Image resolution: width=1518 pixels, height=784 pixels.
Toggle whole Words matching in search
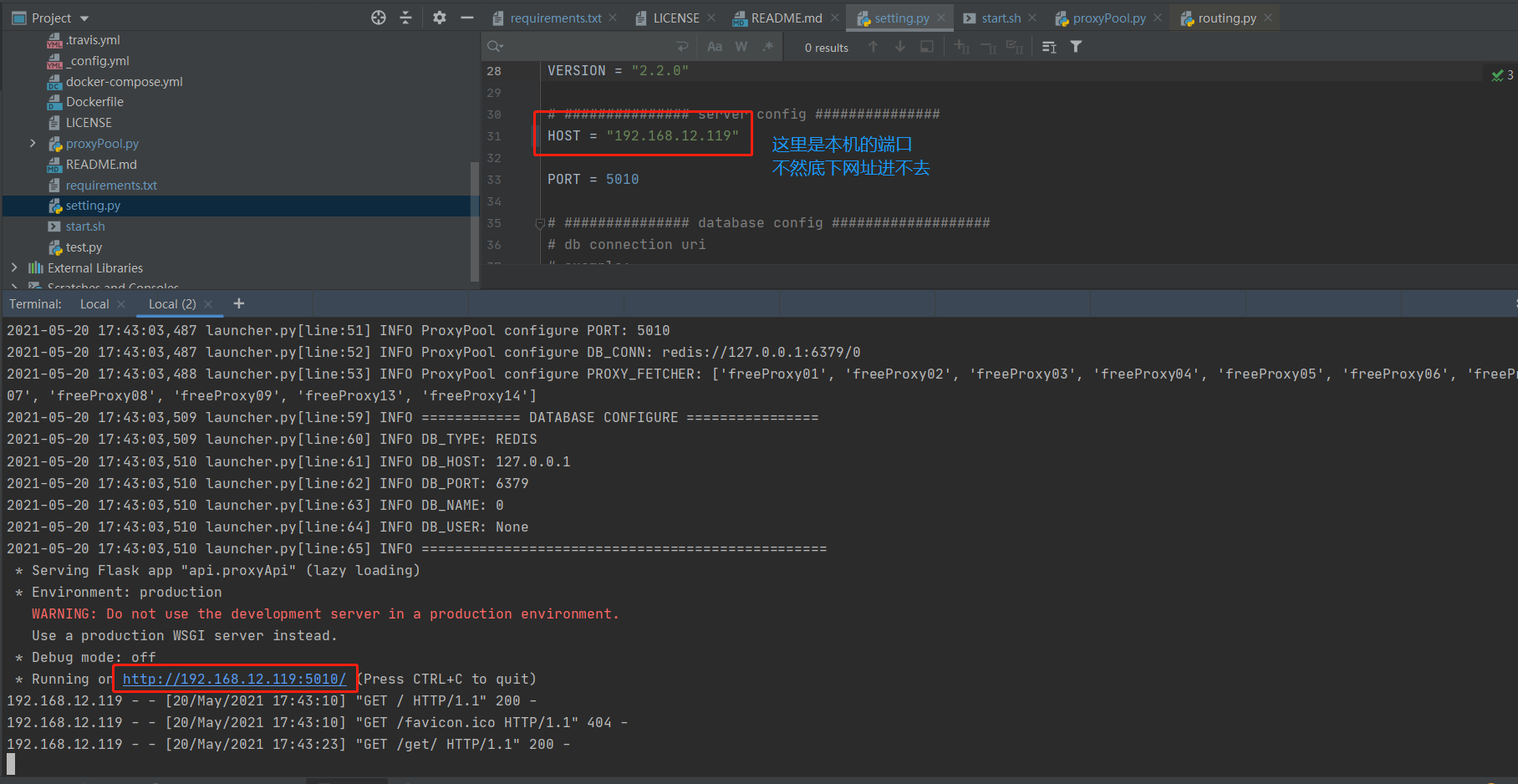(x=741, y=47)
